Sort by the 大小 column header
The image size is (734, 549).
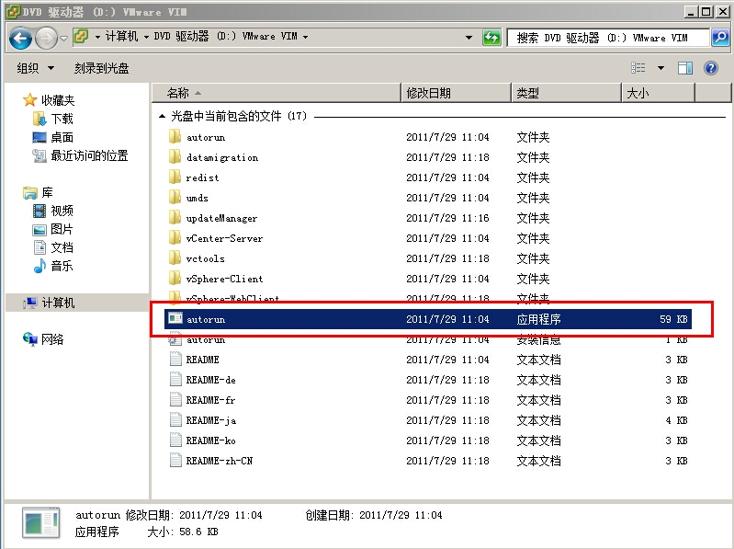[x=659, y=93]
